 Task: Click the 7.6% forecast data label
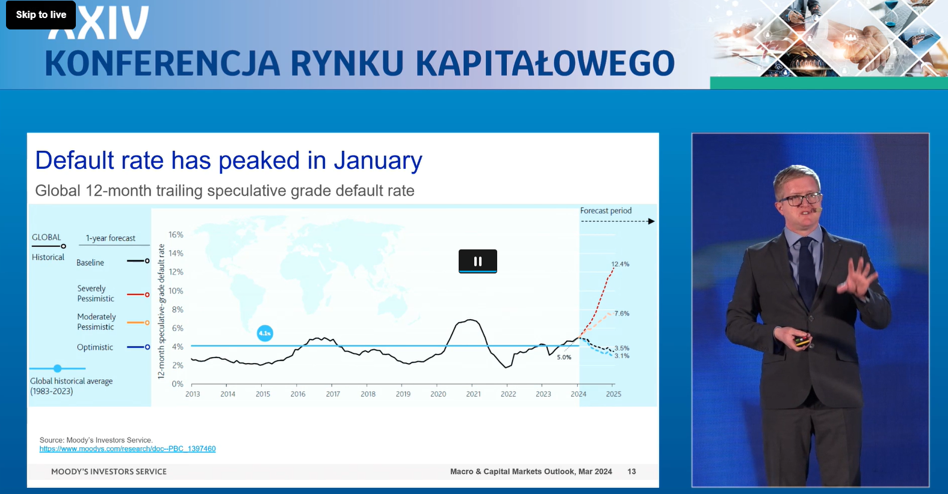point(621,314)
